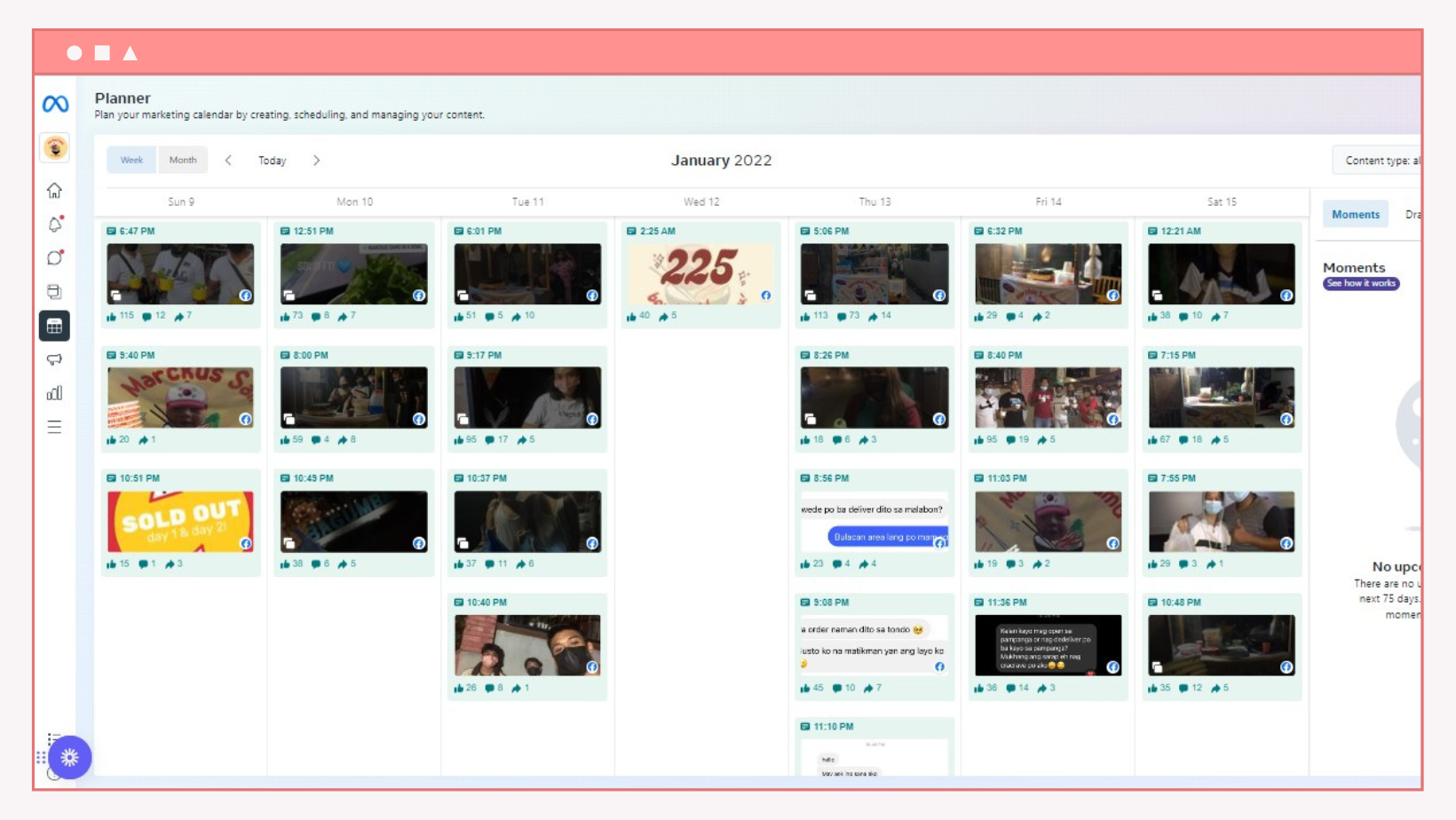Open the Planner calendar icon
This screenshot has height=820, width=1456.
pyautogui.click(x=54, y=326)
